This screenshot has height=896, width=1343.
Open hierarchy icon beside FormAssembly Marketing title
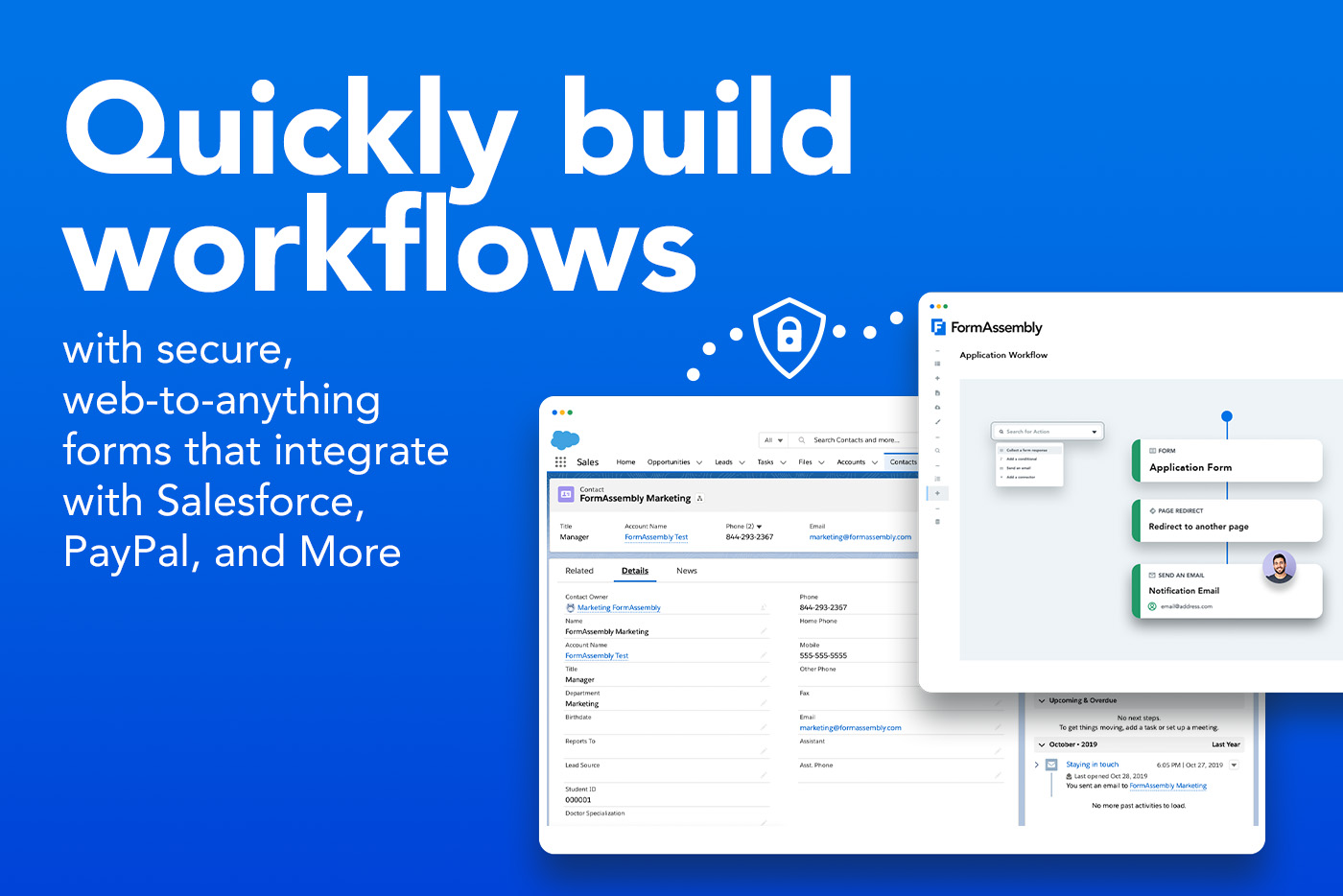pos(700,499)
